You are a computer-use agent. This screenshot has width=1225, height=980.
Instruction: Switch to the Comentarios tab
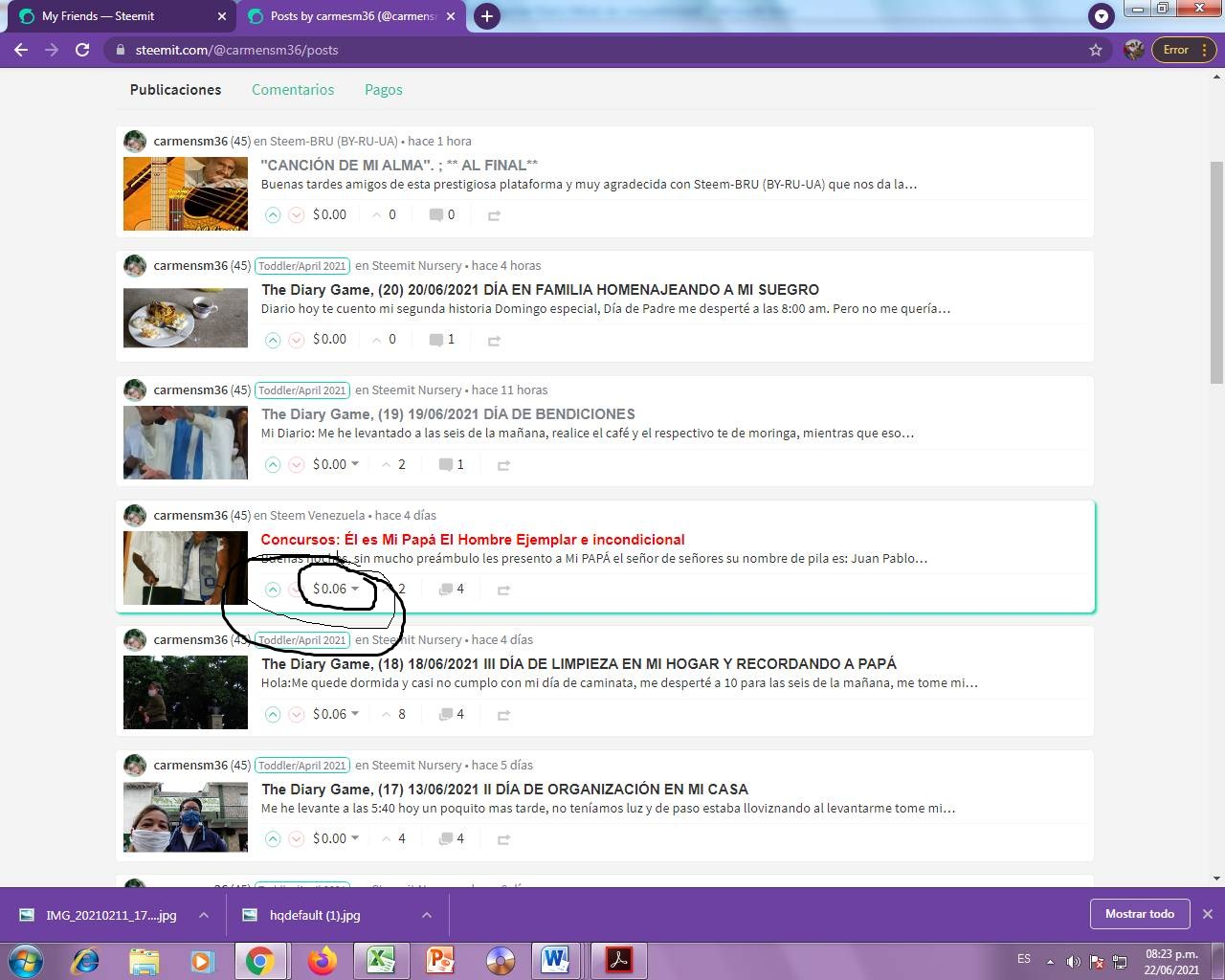(x=293, y=89)
